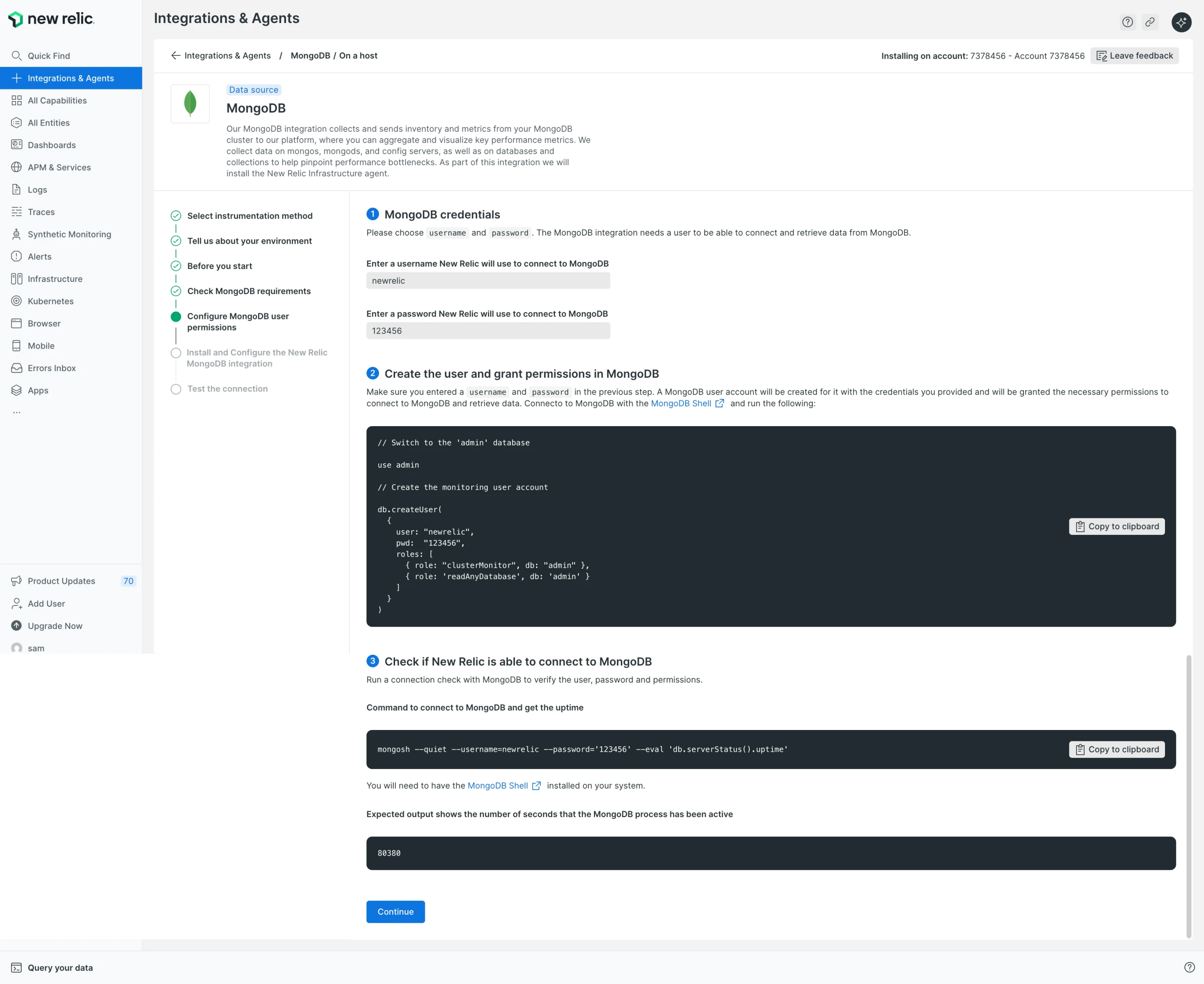The width and height of the screenshot is (1204, 984).
Task: Click the Product Updates megaphone icon
Action: tap(16, 581)
